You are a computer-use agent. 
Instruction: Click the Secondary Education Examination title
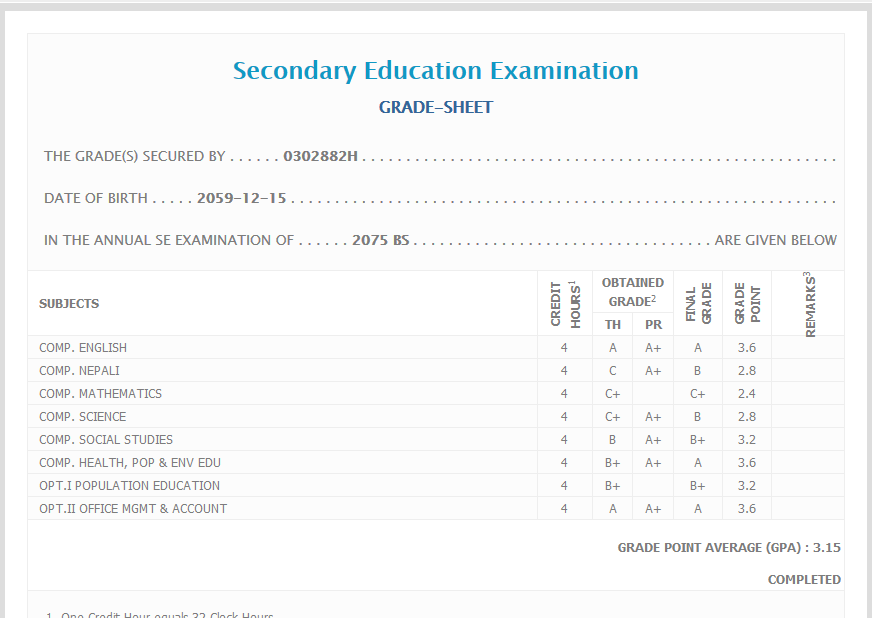coord(435,71)
